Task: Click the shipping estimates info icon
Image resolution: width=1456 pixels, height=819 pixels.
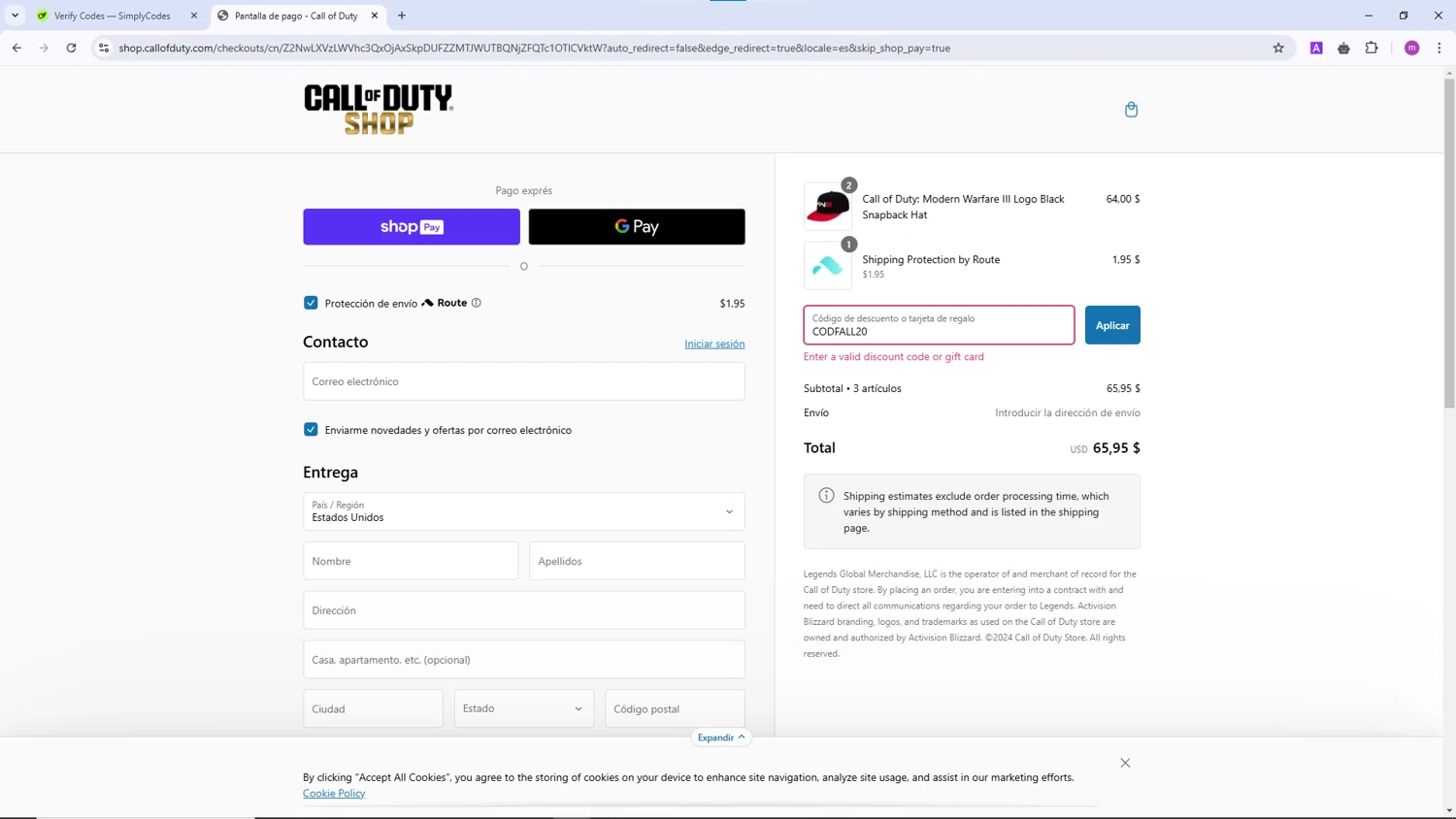Action: pyautogui.click(x=826, y=496)
